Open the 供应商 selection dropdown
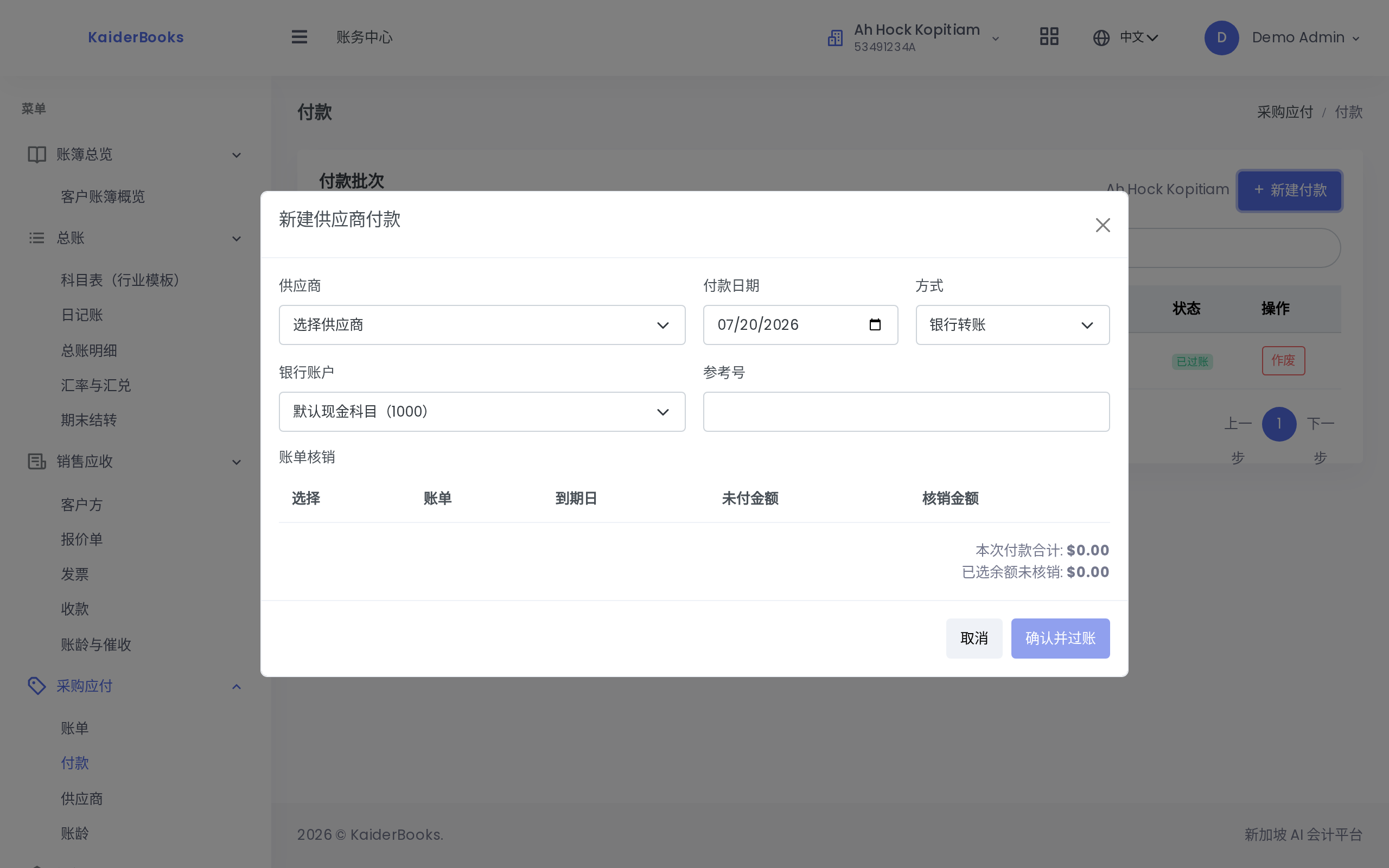Viewport: 1389px width, 868px height. tap(482, 325)
